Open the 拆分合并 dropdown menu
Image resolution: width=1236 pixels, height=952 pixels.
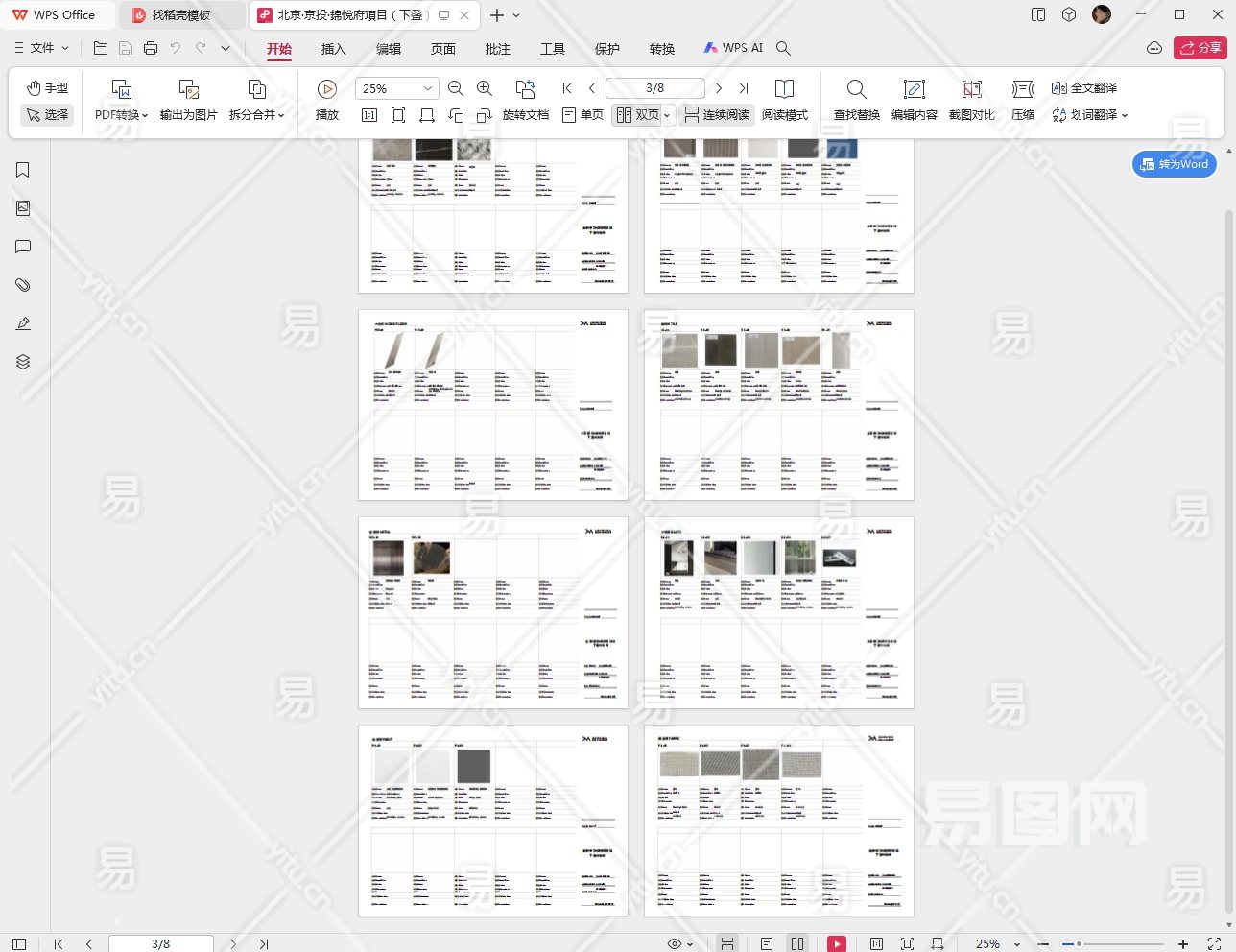click(x=256, y=115)
